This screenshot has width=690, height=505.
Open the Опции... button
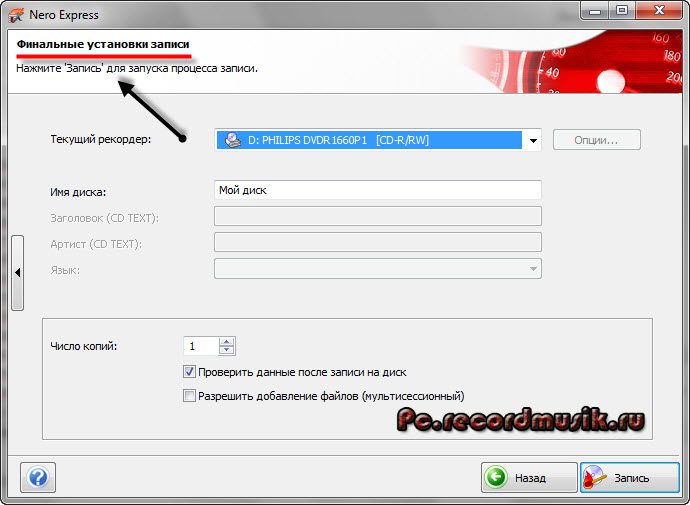click(597, 140)
